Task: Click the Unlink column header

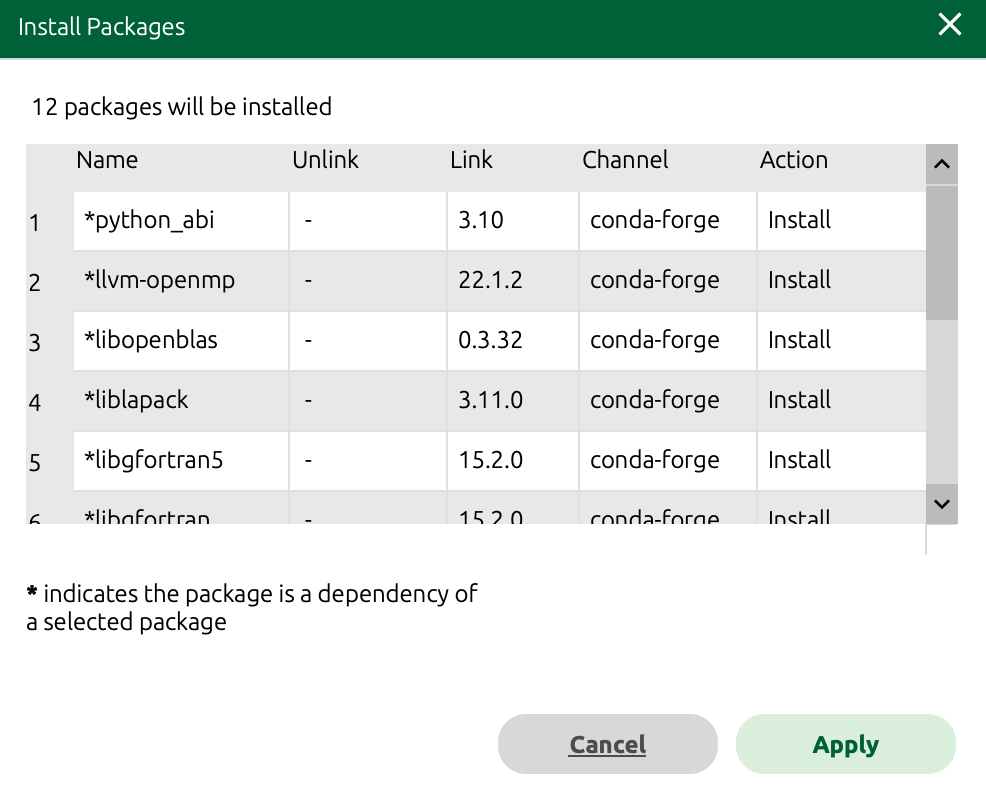Action: (x=325, y=160)
